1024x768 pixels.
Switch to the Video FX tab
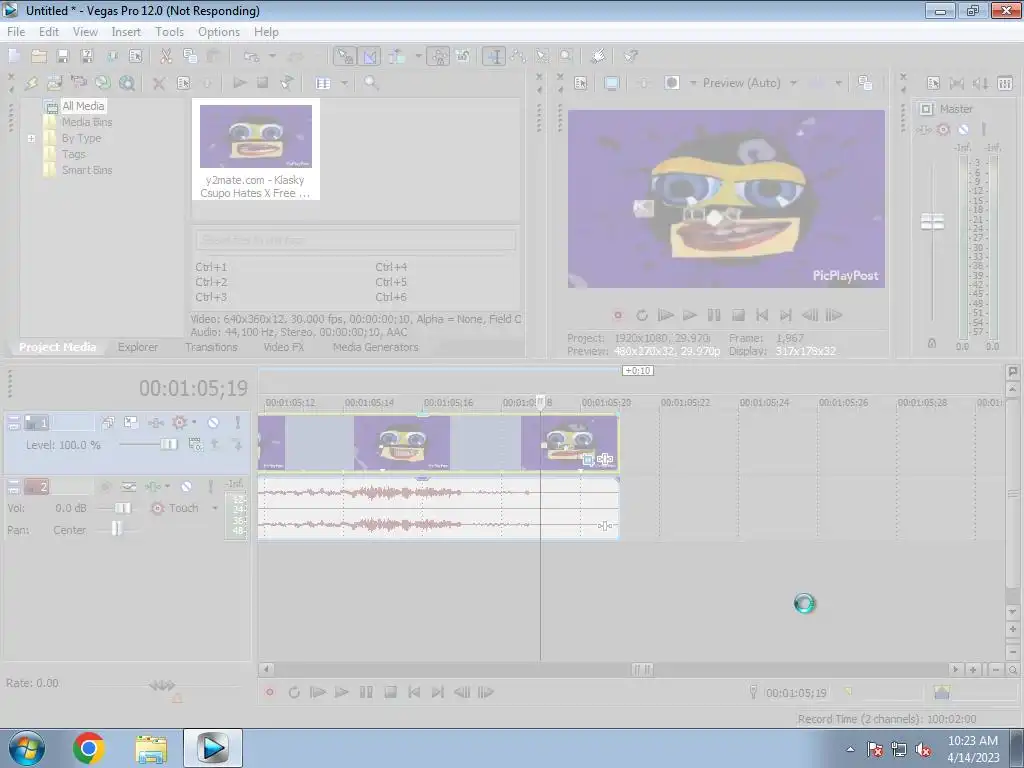(x=283, y=347)
